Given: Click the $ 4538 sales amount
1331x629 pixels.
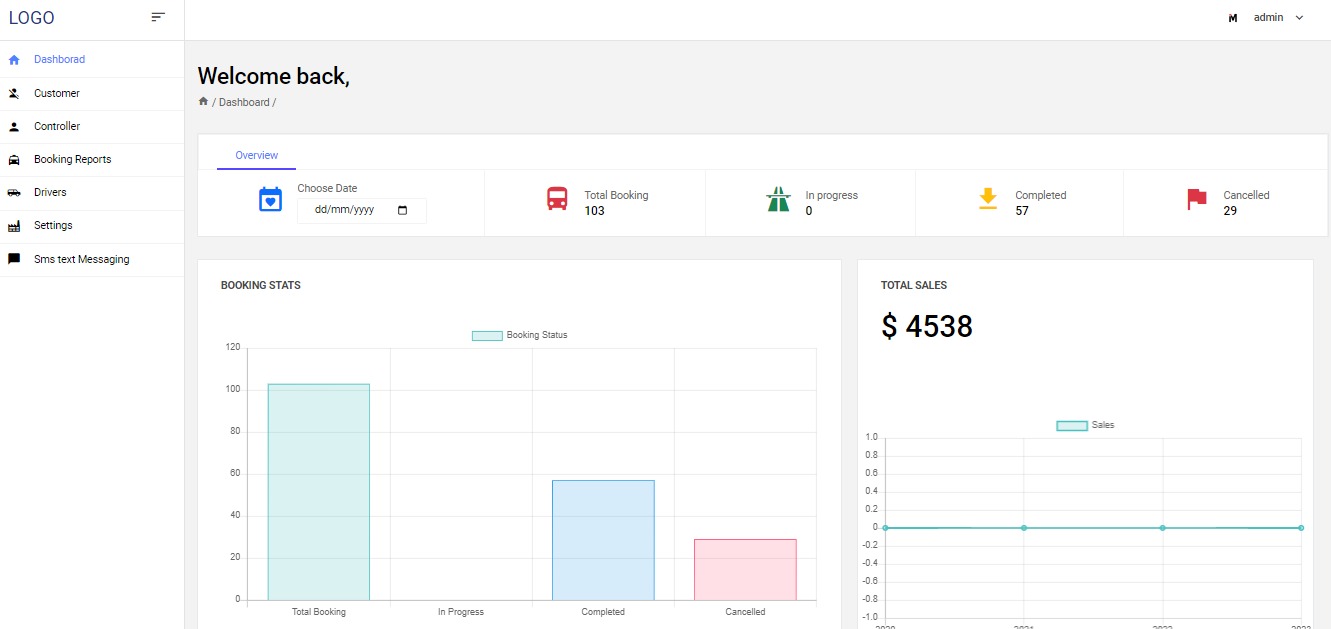Looking at the screenshot, I should click(x=927, y=326).
